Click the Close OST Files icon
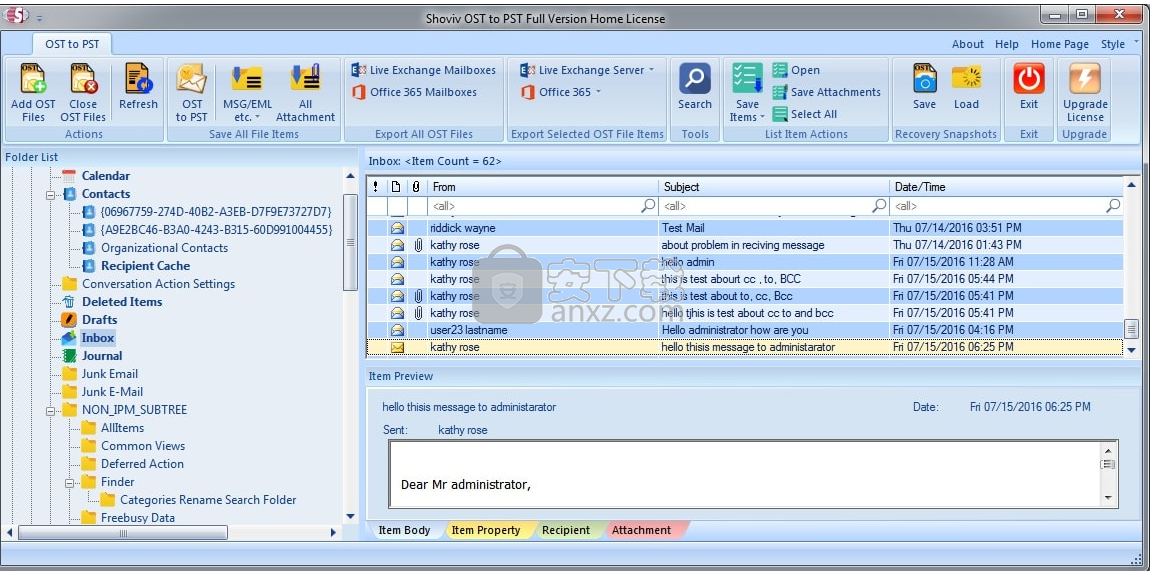 [x=83, y=79]
